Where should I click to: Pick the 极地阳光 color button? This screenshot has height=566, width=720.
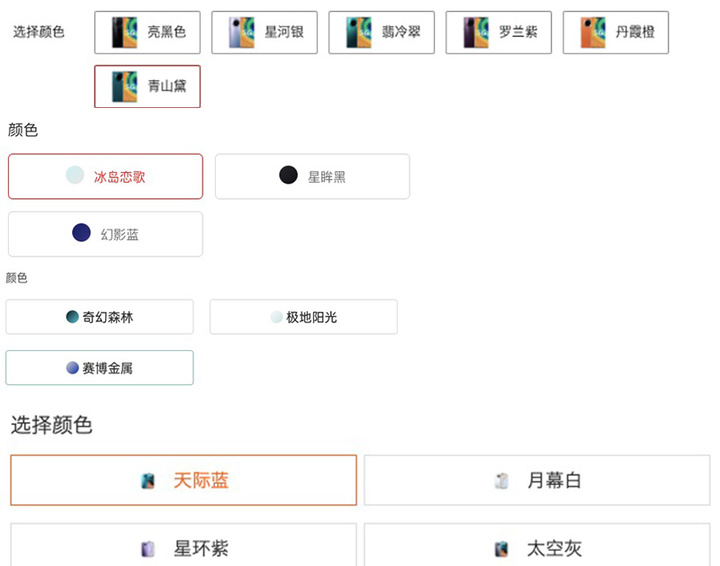(x=303, y=317)
